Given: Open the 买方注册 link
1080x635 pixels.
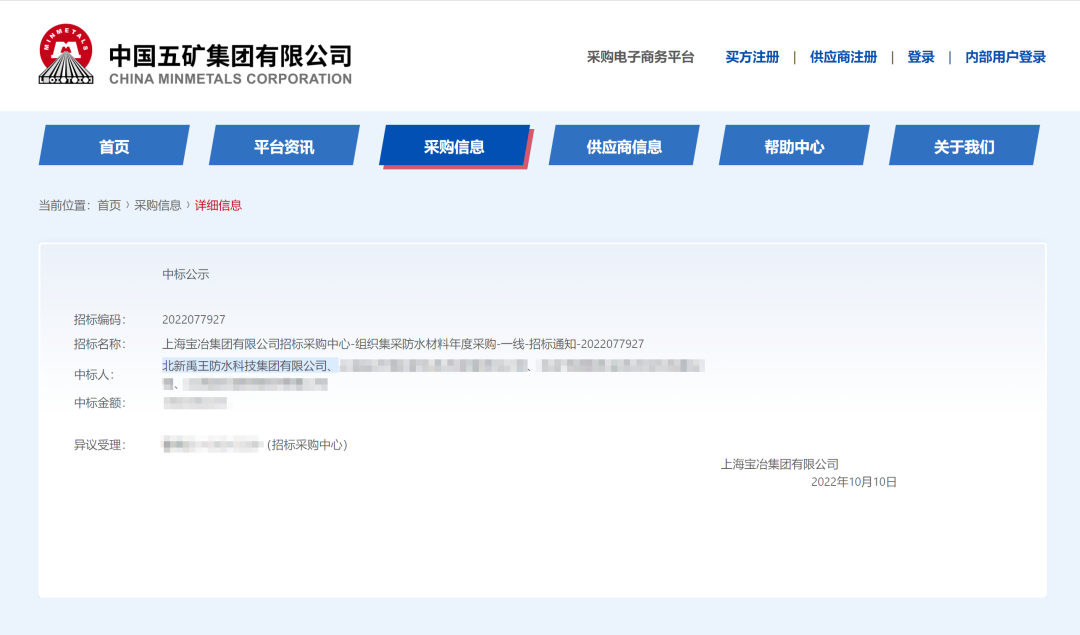Looking at the screenshot, I should click(752, 57).
